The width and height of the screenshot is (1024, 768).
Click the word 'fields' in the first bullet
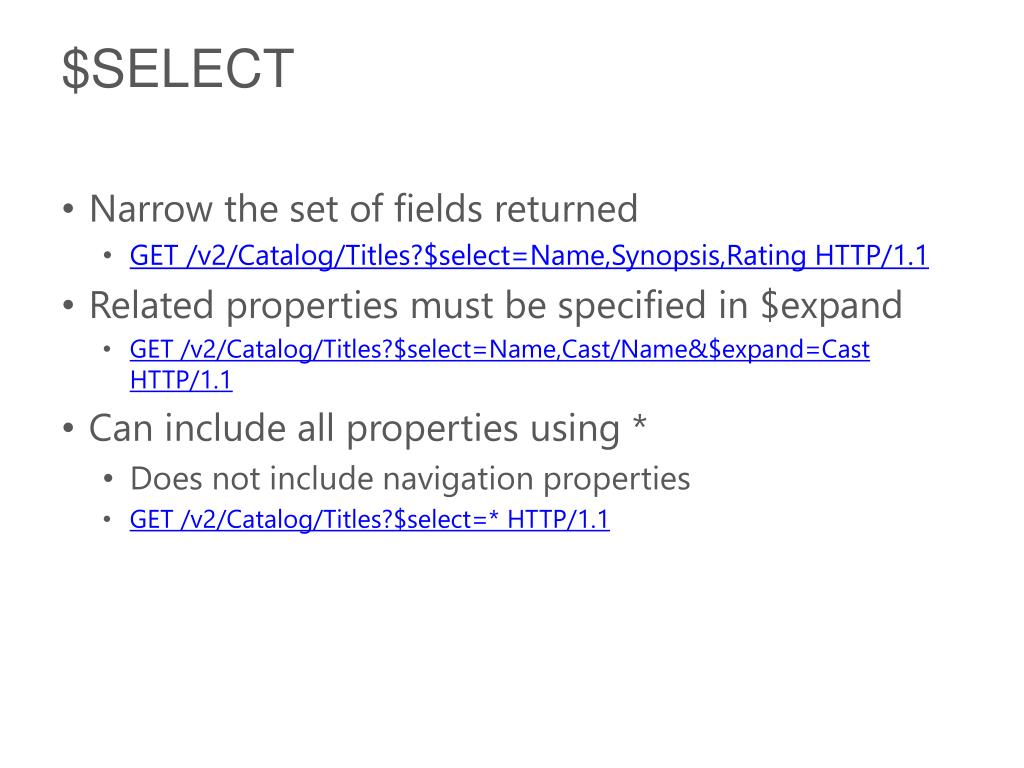(438, 209)
